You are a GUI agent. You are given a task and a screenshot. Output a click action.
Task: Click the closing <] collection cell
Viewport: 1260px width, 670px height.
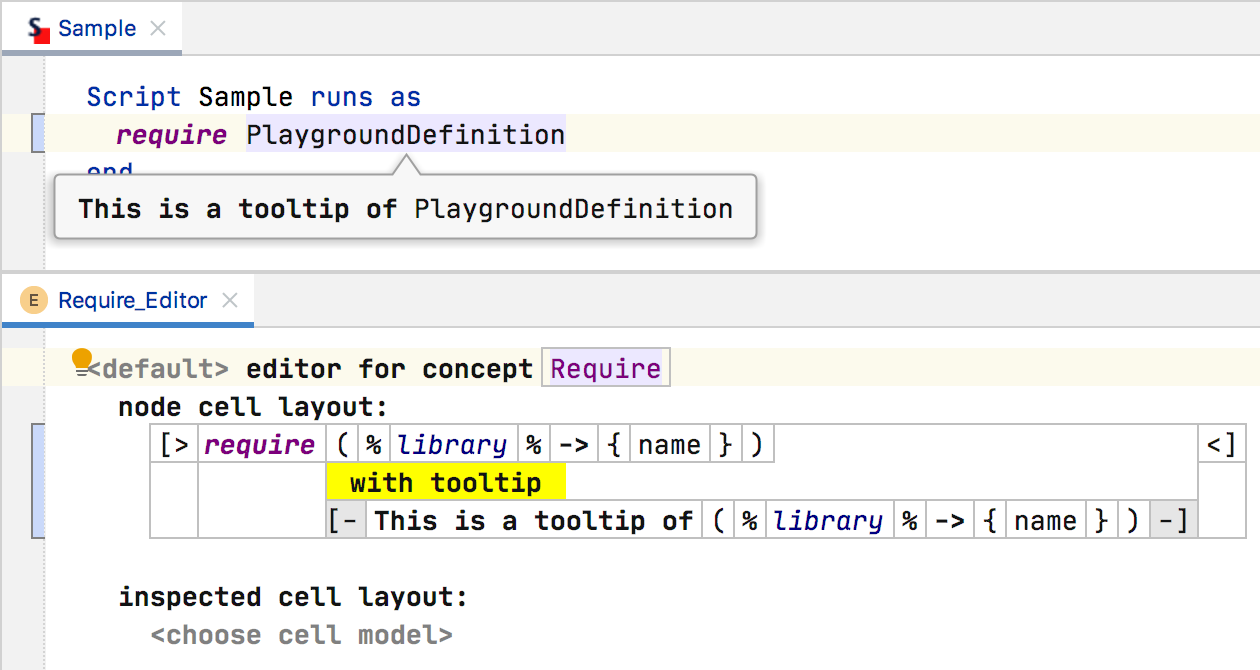[x=1221, y=445]
